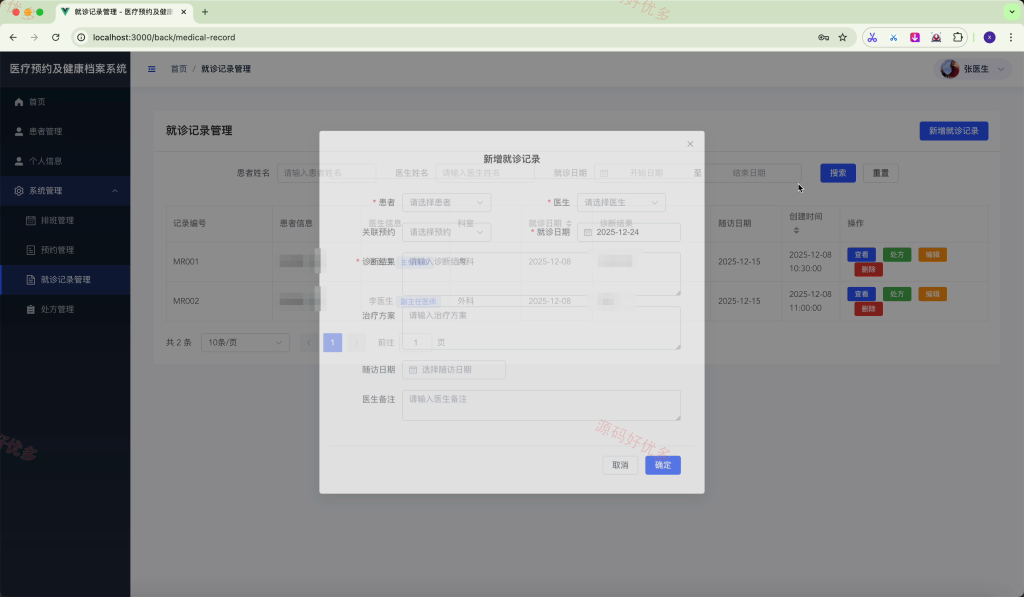Image resolution: width=1024 pixels, height=597 pixels.
Task: Click the 新增就诊记录 button on the page
Action: point(953,131)
